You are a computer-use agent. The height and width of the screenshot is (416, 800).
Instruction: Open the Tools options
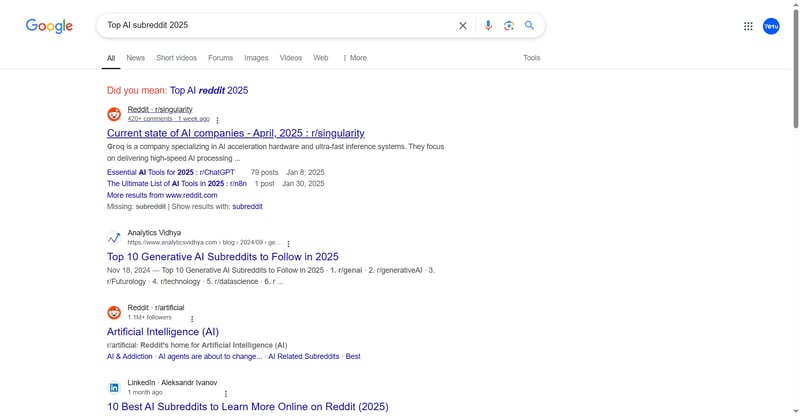pos(532,58)
